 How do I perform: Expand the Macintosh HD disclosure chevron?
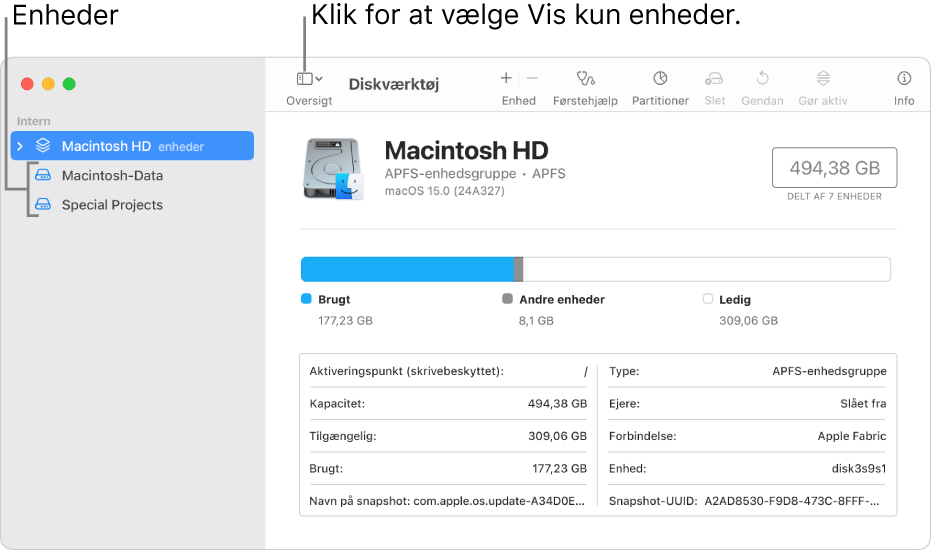(20, 146)
